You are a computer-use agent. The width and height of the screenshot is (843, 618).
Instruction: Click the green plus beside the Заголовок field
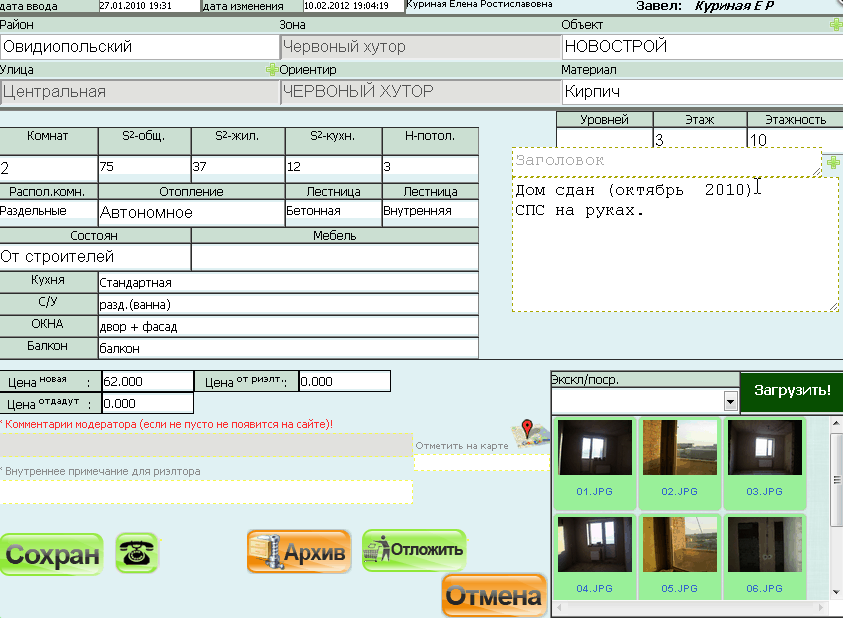point(832,162)
